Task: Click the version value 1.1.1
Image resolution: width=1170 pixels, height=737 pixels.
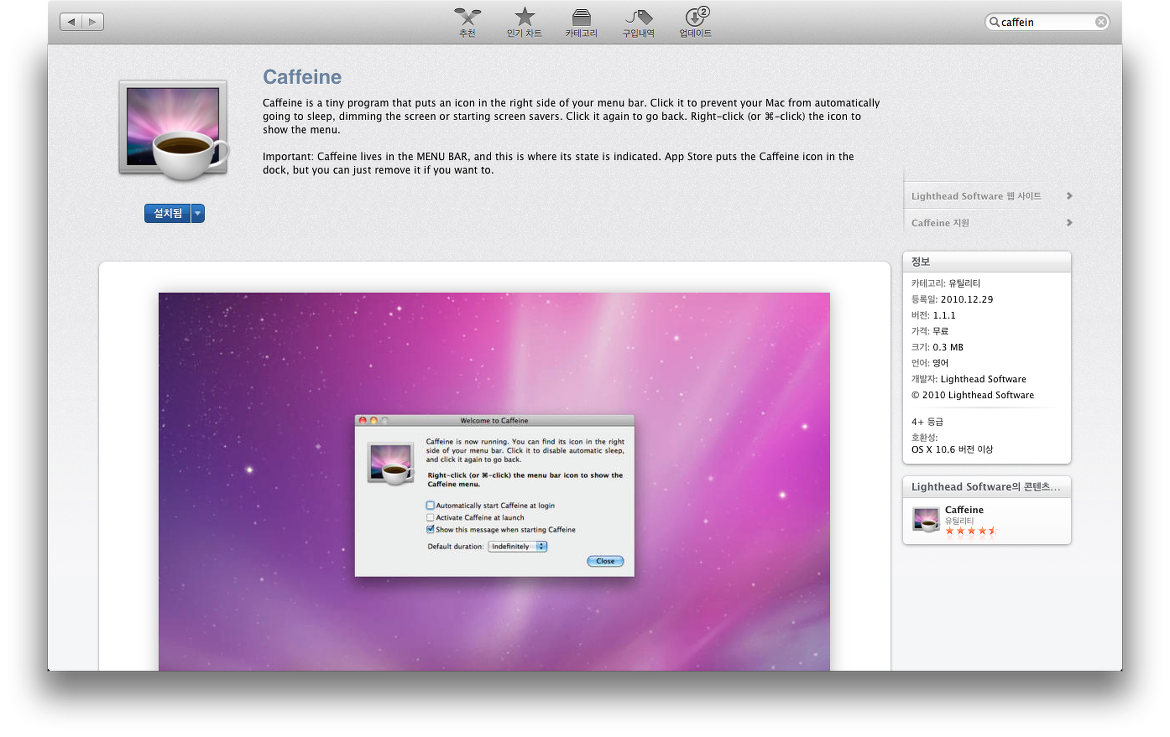Action: [944, 316]
